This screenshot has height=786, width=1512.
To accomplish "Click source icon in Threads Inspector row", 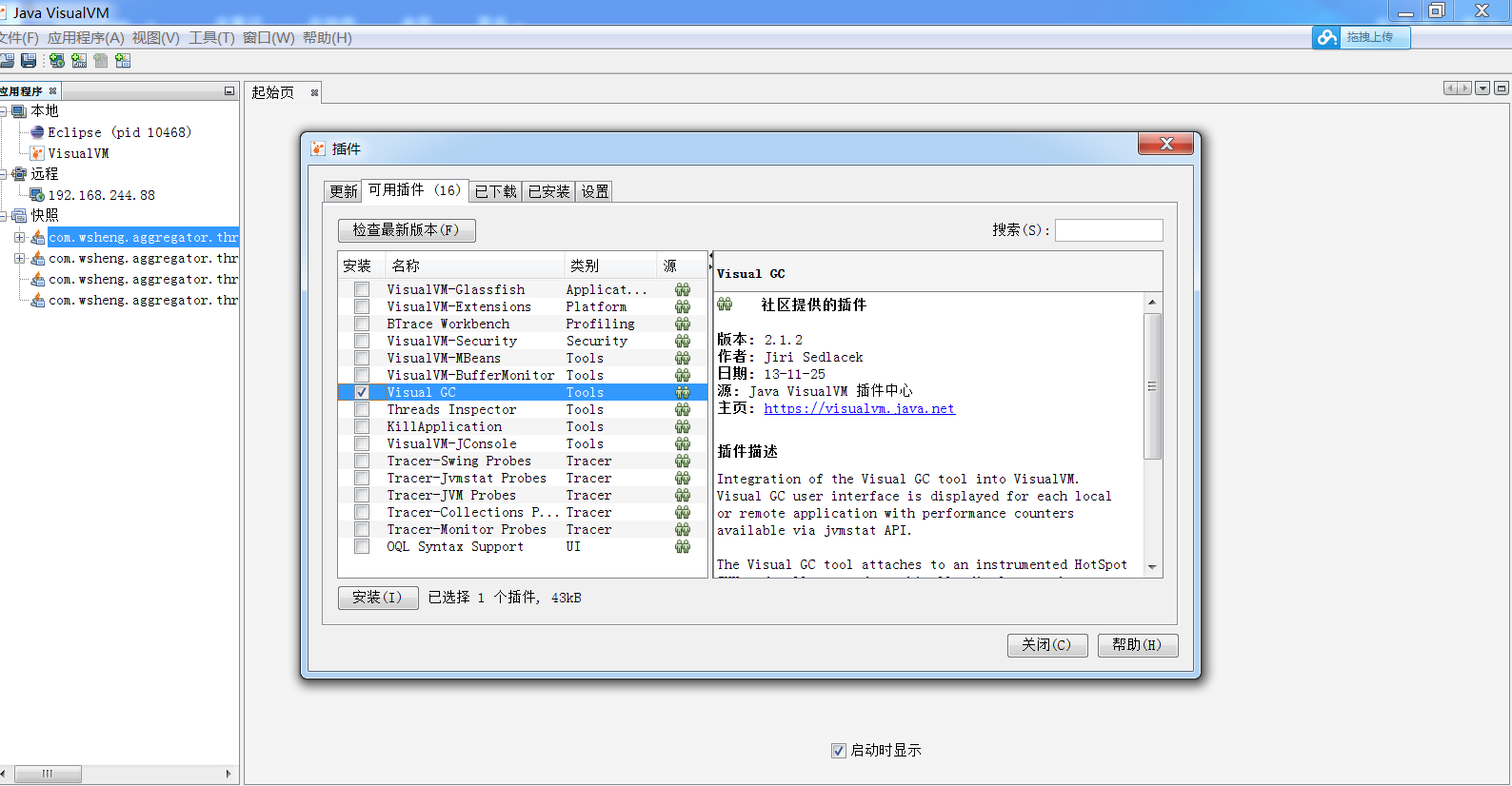I will tap(683, 409).
